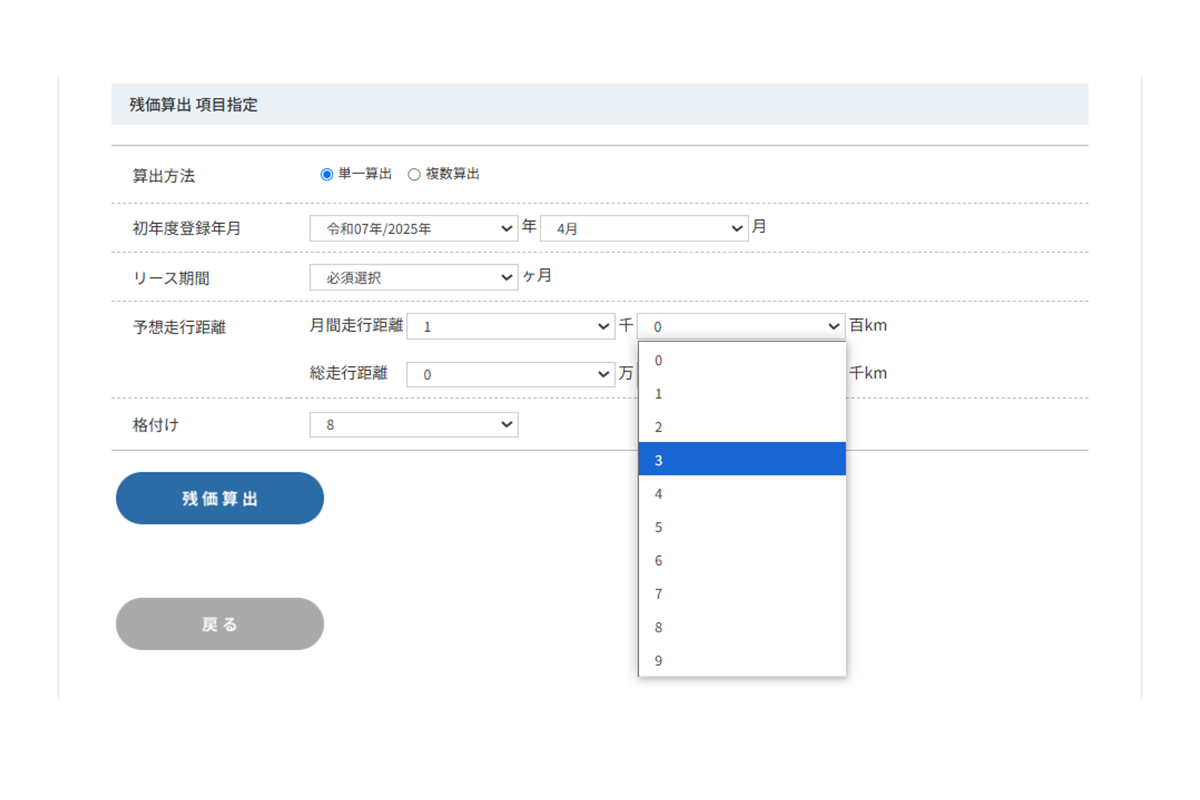
Task: Open the 格付け dropdown showing 8
Action: [414, 425]
